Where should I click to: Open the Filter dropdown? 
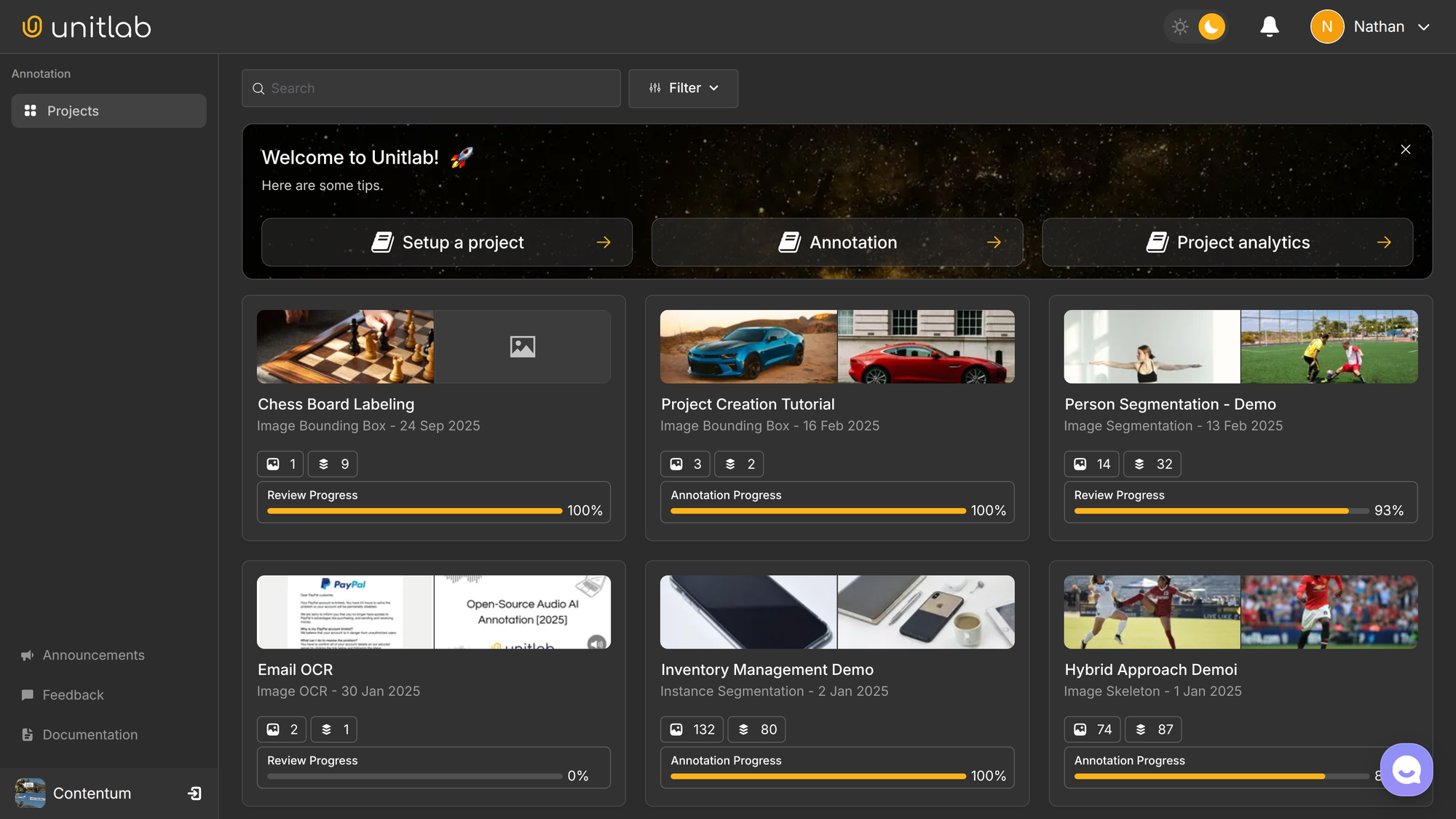click(683, 88)
